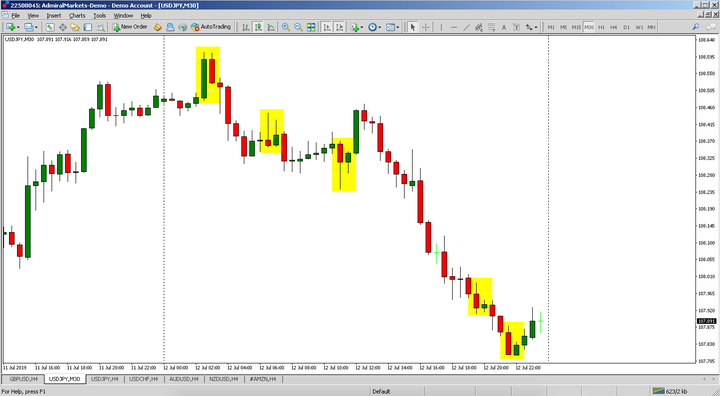Open the Profiles toolbar icon
Viewport: 720px width, 396px height.
pyautogui.click(x=28, y=27)
